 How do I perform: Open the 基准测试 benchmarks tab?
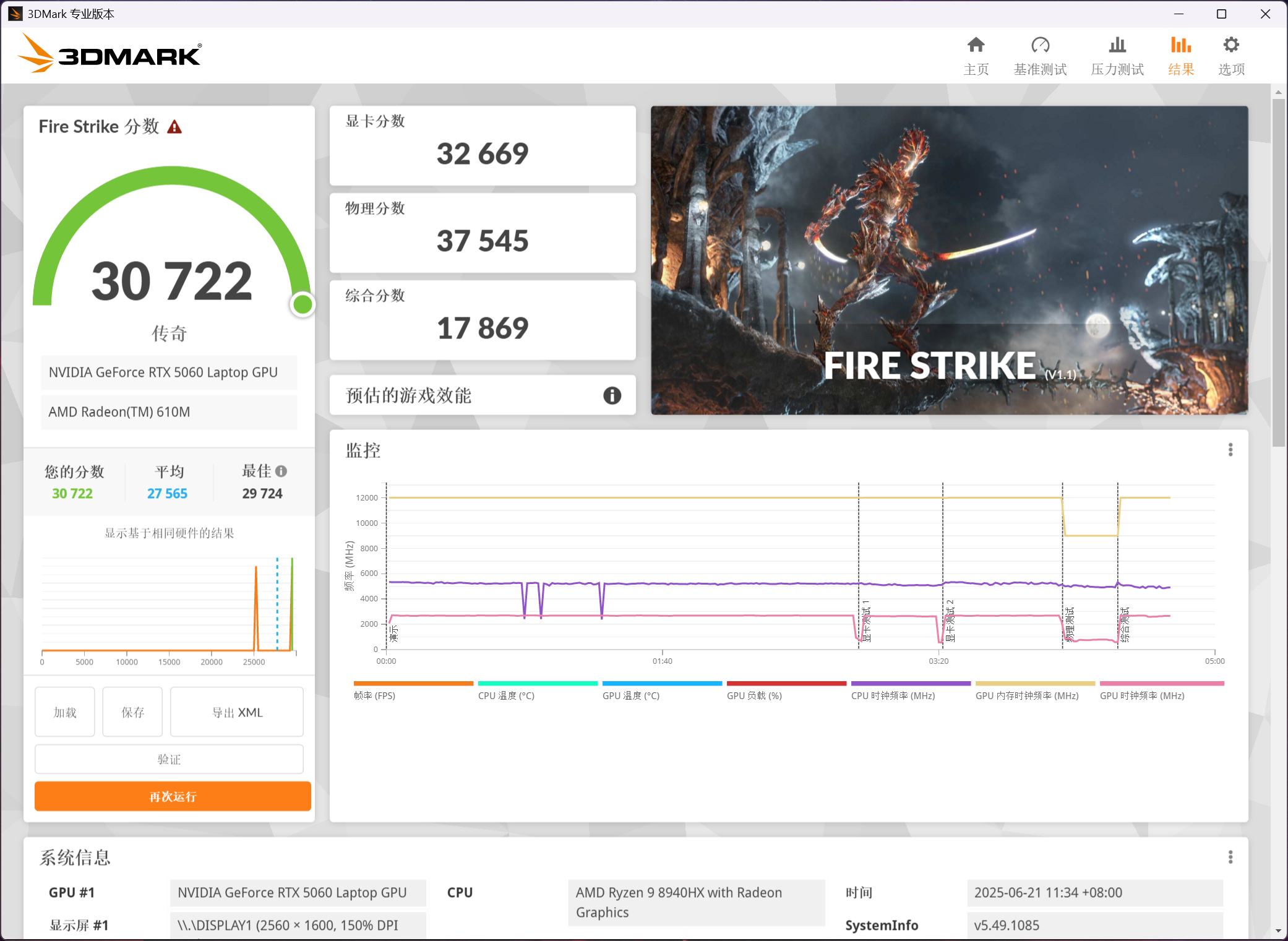1040,56
